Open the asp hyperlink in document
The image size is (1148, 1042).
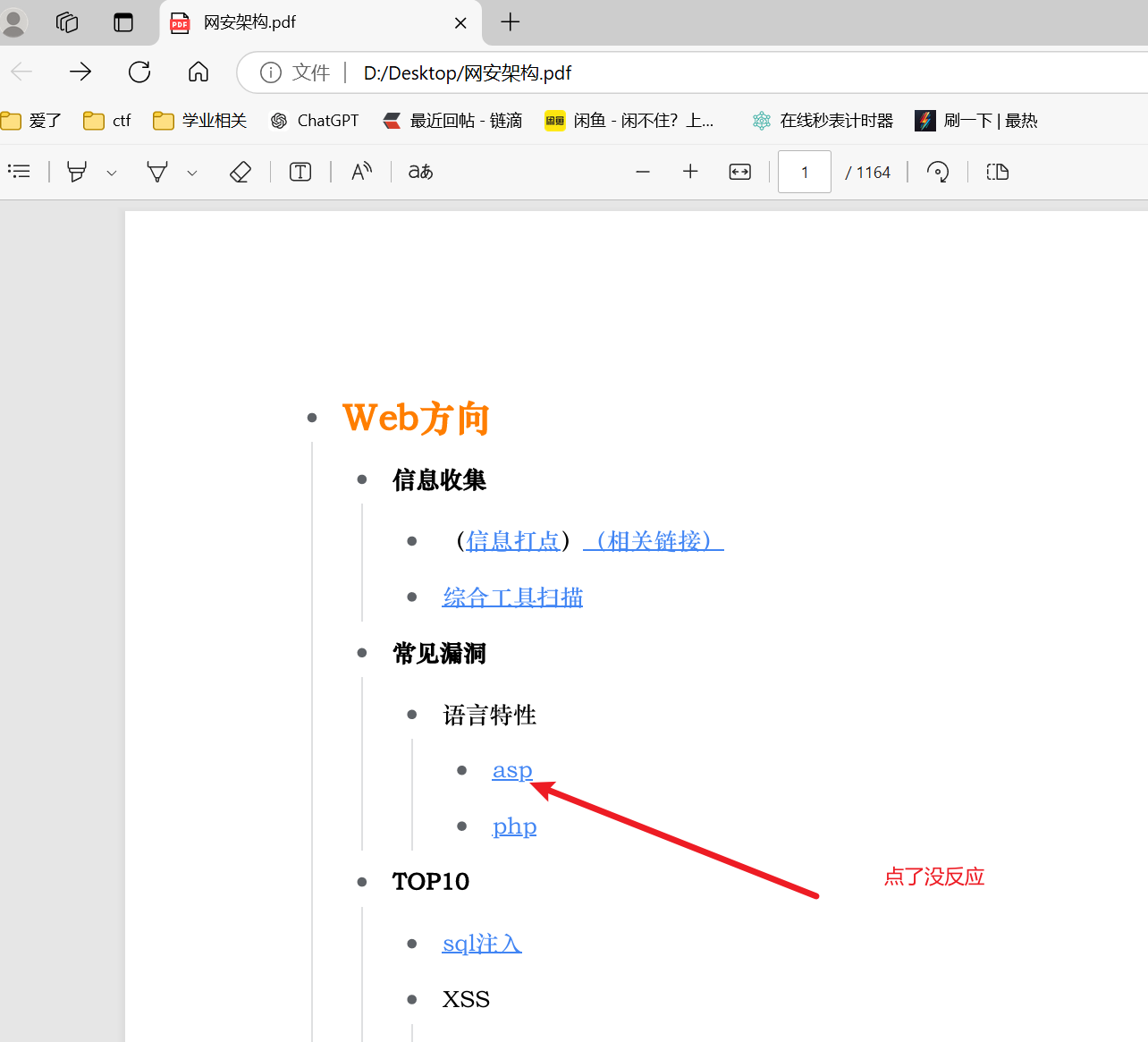coord(512,770)
